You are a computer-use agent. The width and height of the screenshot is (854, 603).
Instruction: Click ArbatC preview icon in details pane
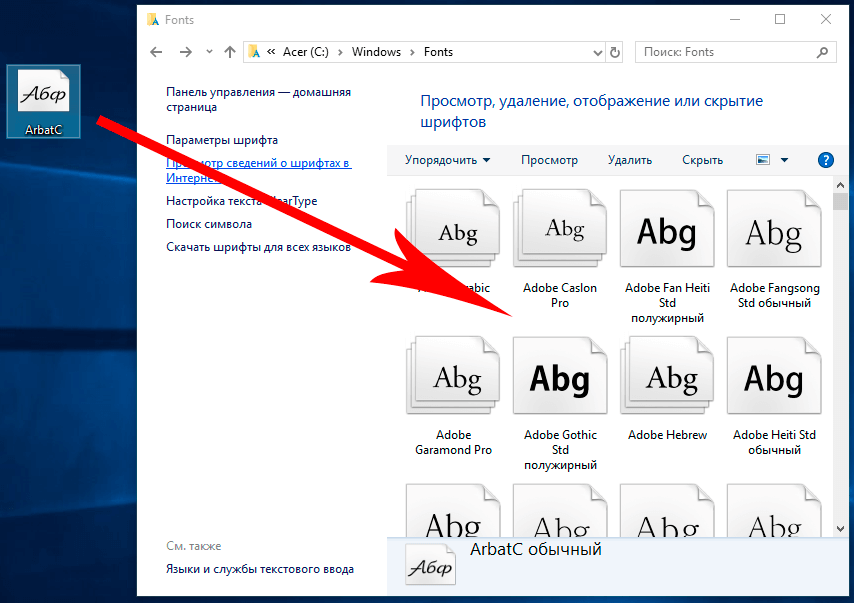point(430,565)
